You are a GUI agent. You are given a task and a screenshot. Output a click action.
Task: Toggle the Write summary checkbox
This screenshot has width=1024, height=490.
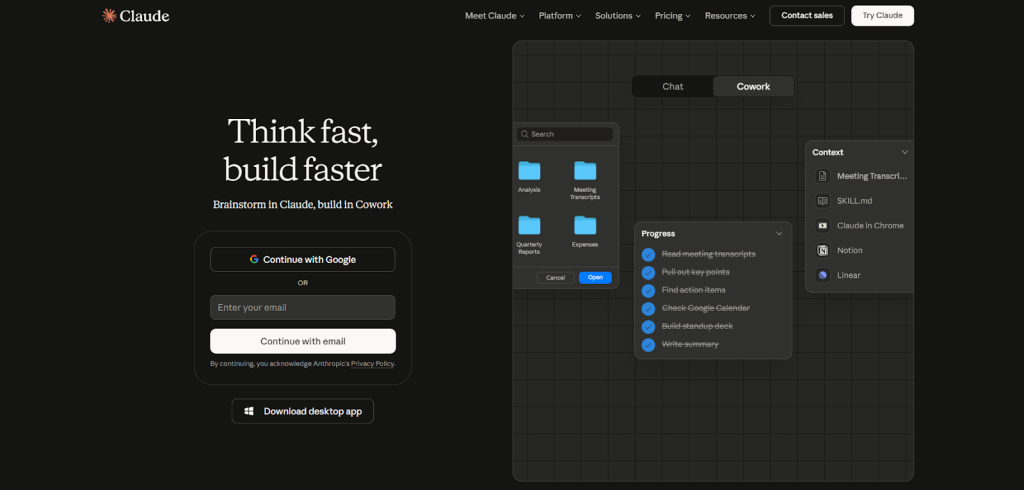(x=648, y=344)
